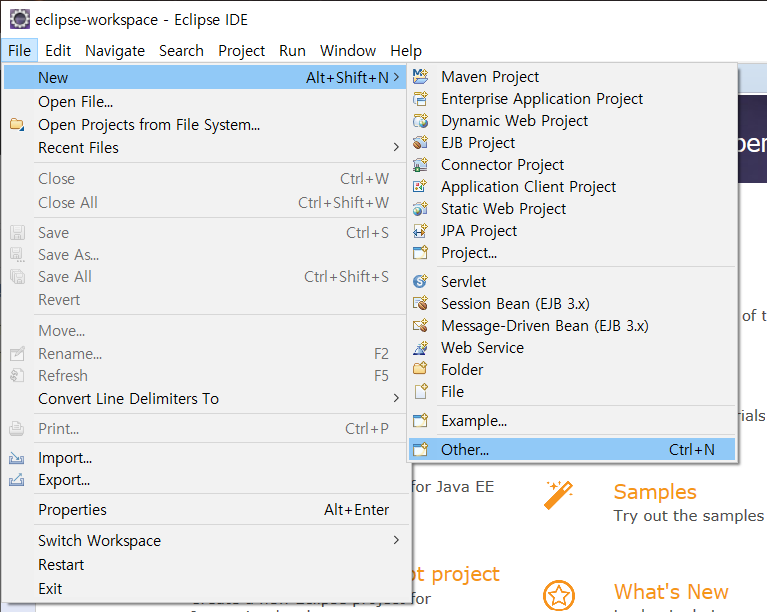The height and width of the screenshot is (612, 767).
Task: Click the Static Web Project icon
Action: 420,209
